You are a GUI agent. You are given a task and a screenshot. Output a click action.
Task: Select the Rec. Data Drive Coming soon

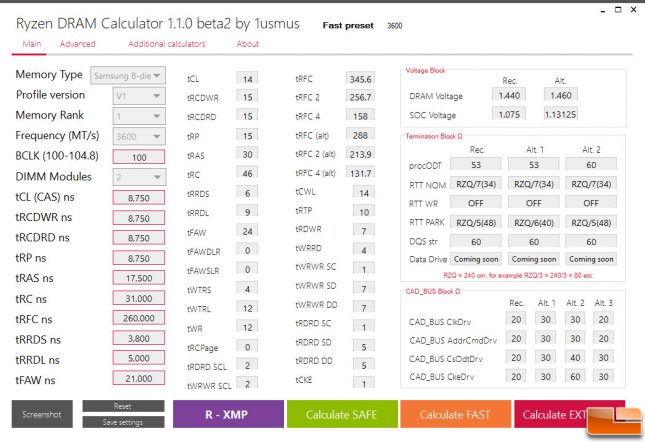pyautogui.click(x=476, y=259)
